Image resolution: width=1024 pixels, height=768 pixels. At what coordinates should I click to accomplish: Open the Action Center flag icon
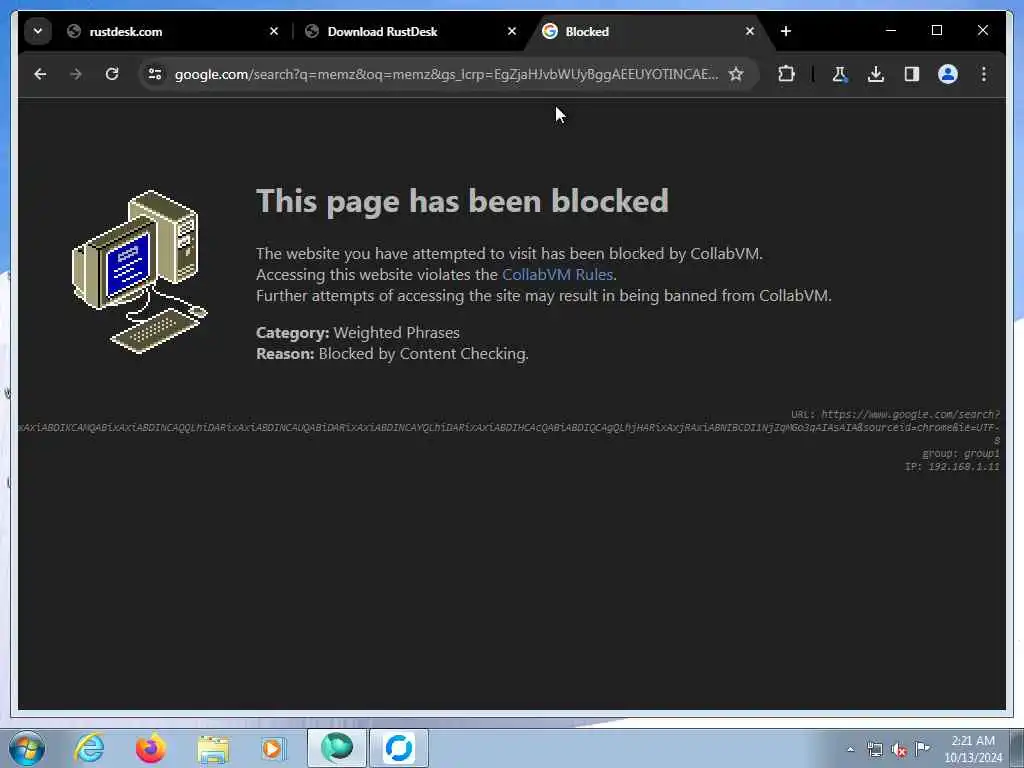click(922, 749)
